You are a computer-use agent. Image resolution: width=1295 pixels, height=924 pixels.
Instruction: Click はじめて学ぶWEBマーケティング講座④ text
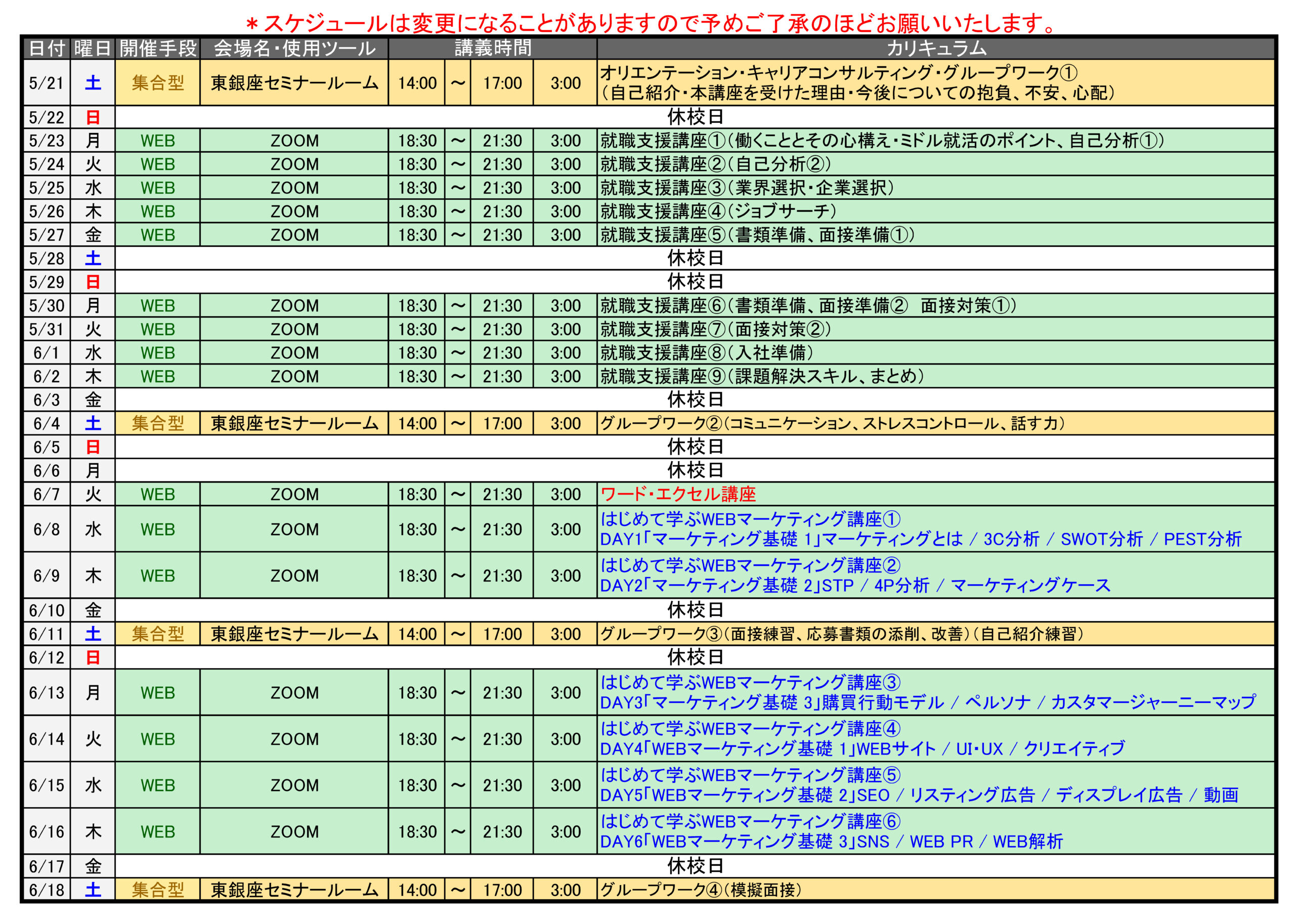(x=751, y=728)
